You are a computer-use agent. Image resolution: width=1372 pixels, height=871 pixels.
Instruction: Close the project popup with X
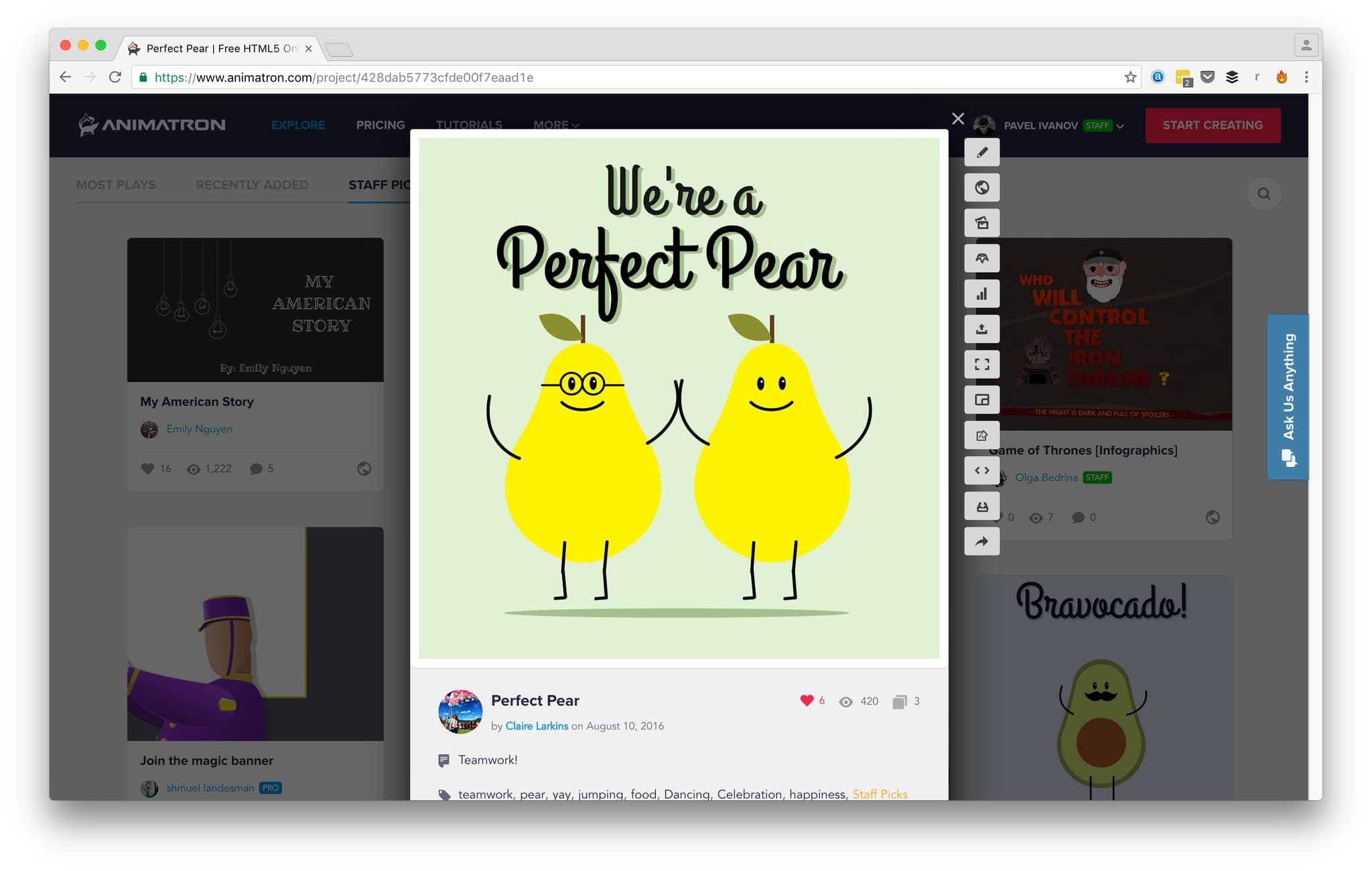(x=958, y=119)
